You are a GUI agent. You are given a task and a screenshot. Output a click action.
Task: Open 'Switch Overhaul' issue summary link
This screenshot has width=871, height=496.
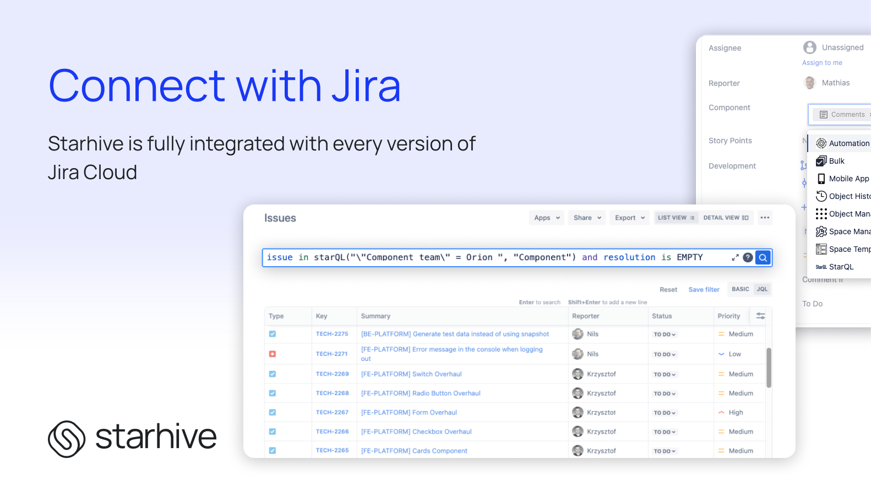(x=411, y=374)
